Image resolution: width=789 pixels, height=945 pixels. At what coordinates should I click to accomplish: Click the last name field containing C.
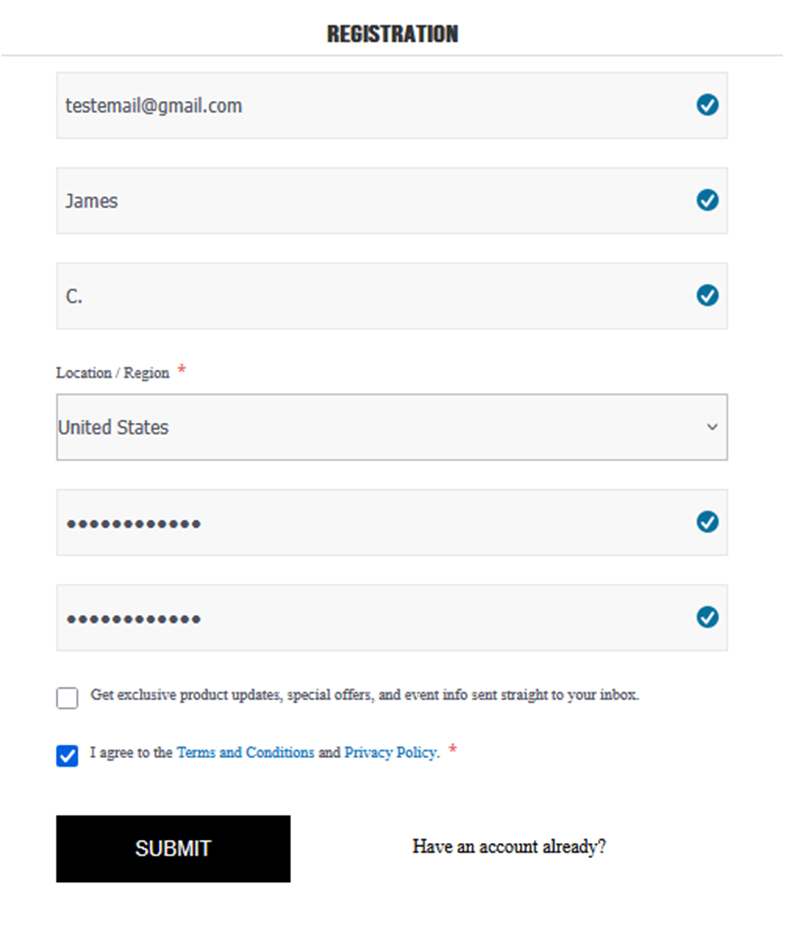(370, 296)
